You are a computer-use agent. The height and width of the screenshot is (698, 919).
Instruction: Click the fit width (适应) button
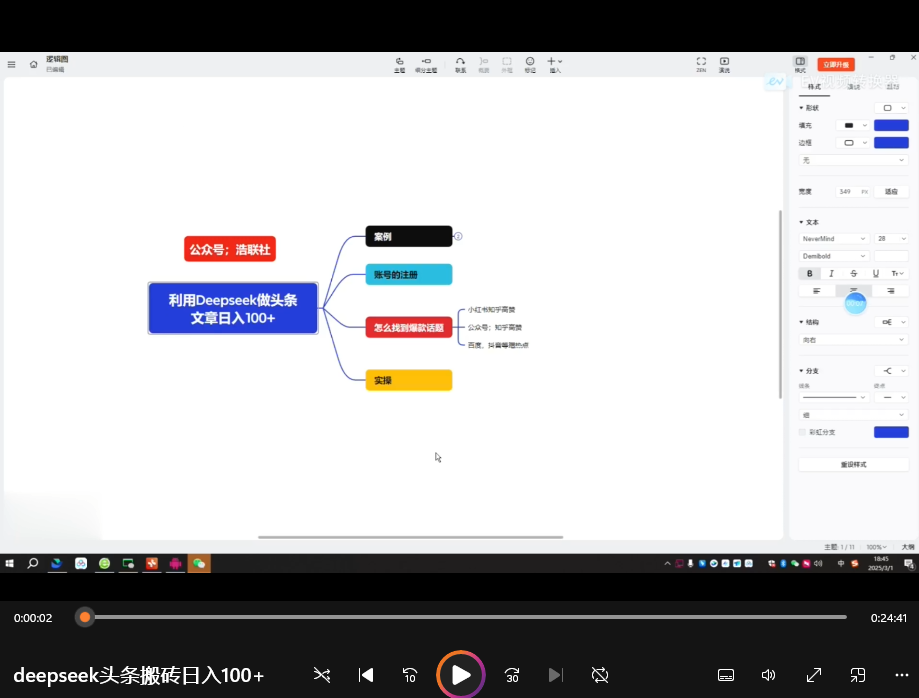coord(891,192)
